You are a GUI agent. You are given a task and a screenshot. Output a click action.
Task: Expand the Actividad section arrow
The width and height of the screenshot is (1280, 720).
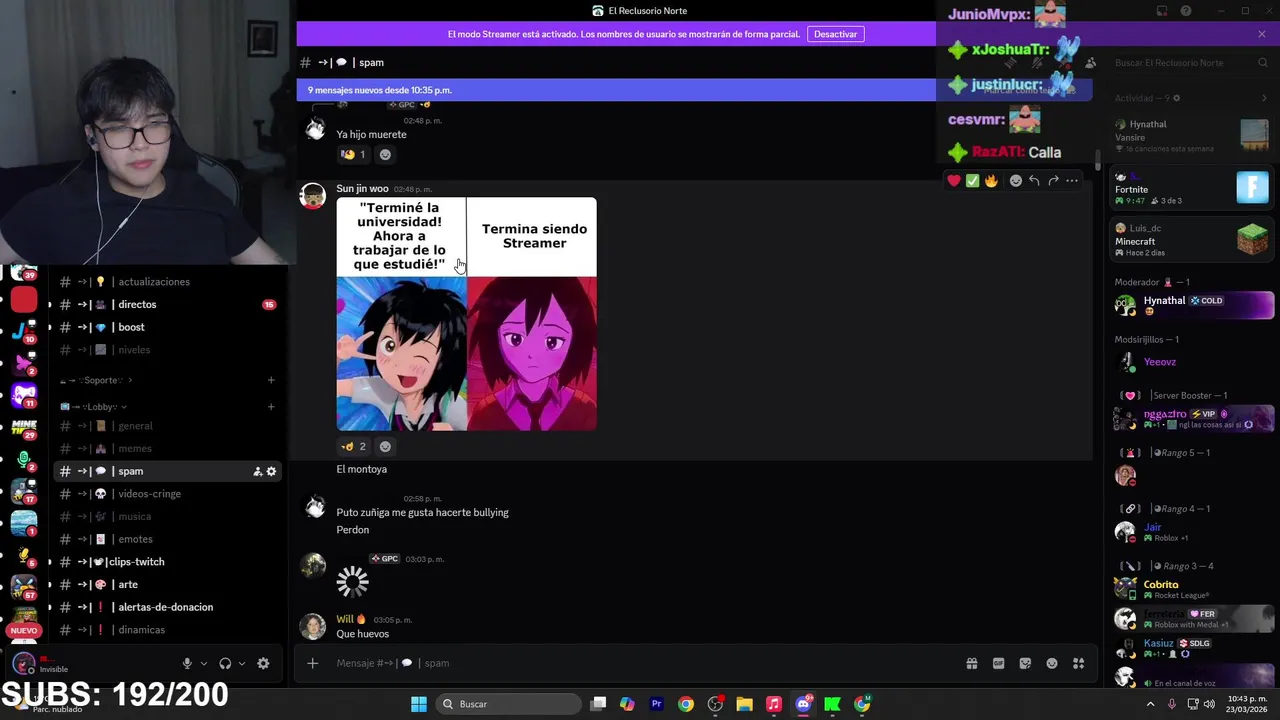(x=1264, y=98)
